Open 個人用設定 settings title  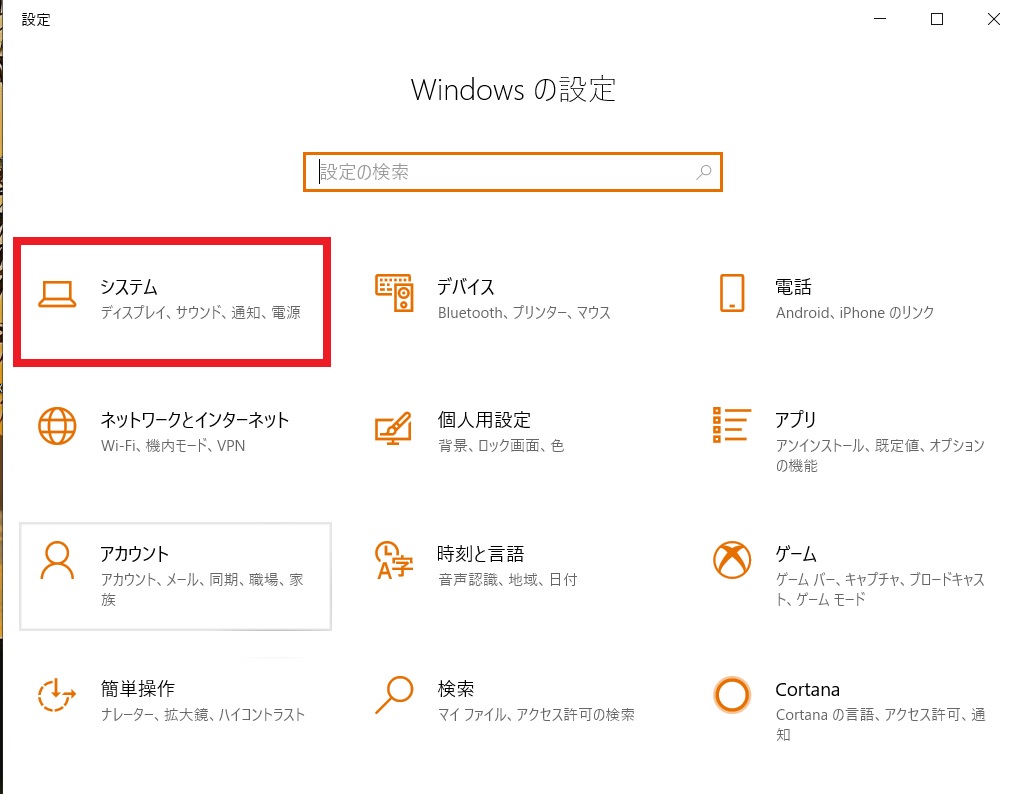484,420
